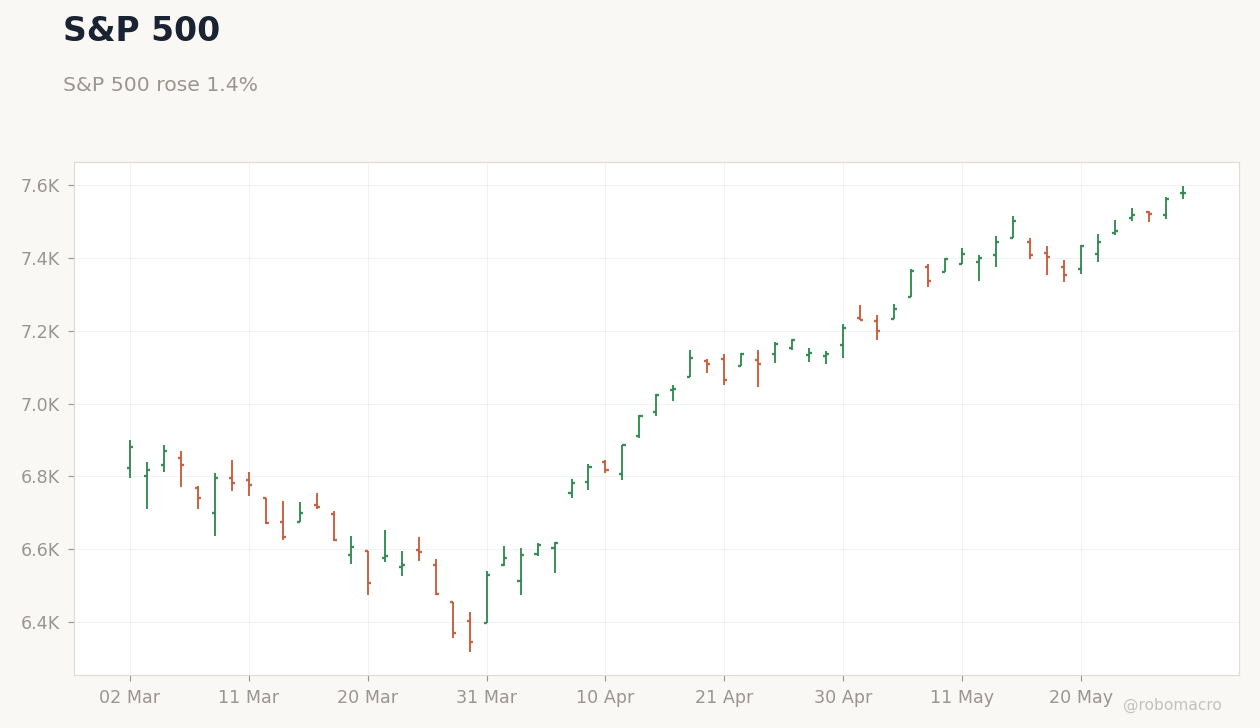Select the 7.4K y-axis label

pos(41,259)
